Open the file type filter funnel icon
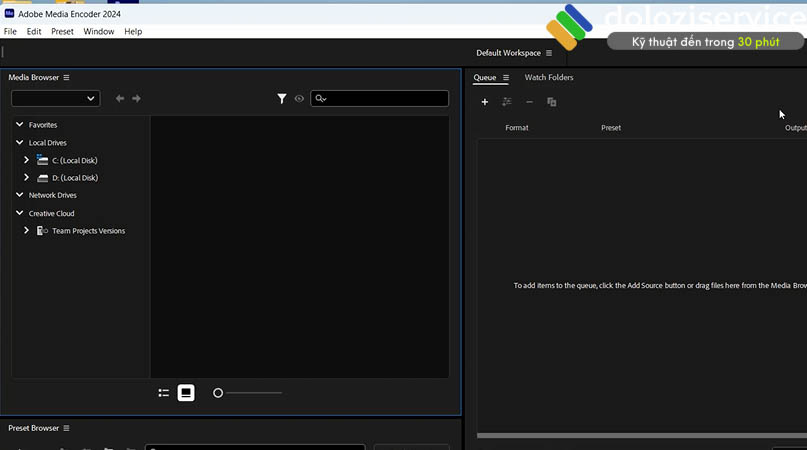The width and height of the screenshot is (807, 450). 282,99
